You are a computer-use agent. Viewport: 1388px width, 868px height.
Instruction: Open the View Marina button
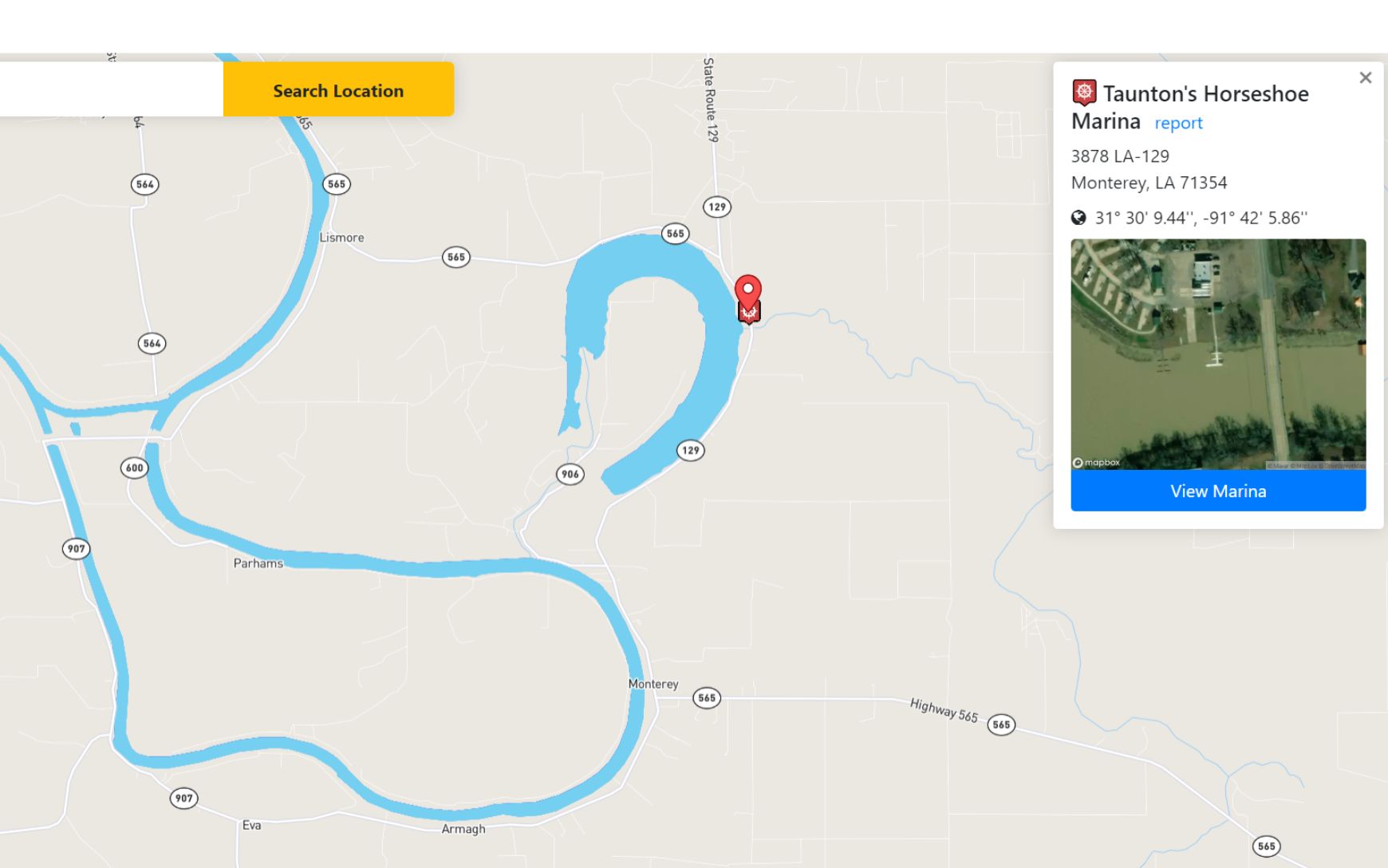(1218, 491)
